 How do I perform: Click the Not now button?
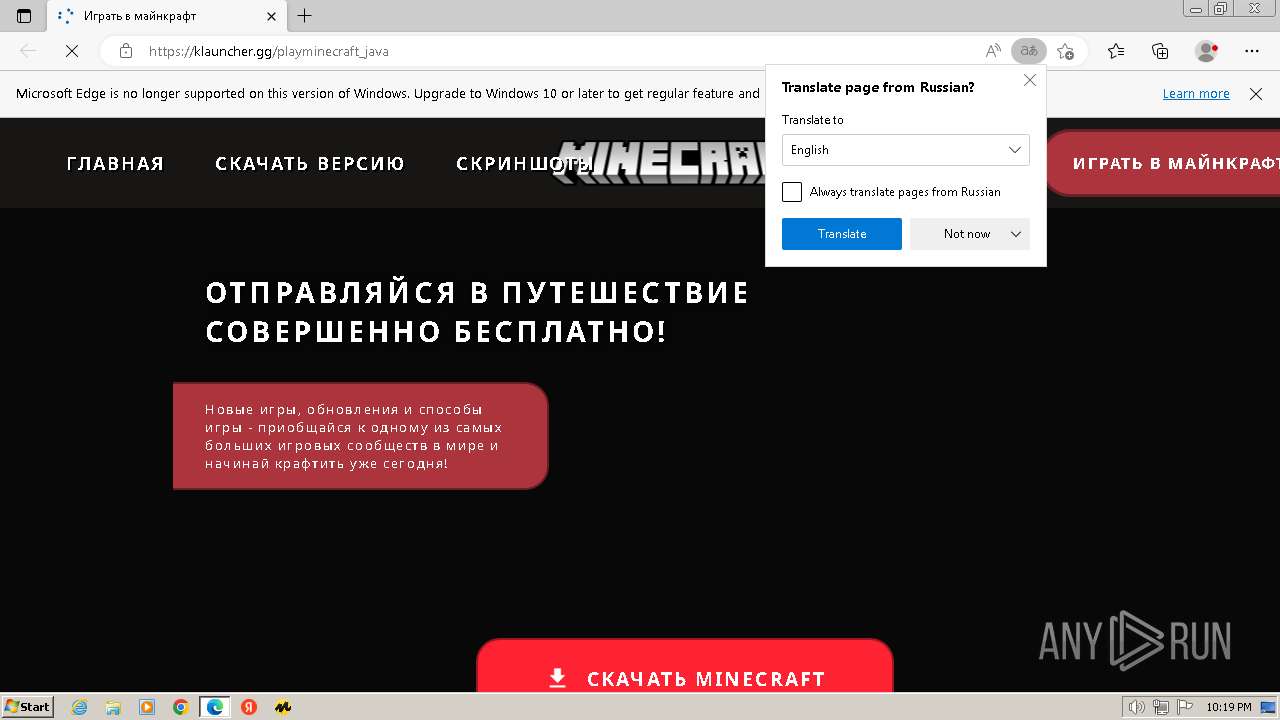coord(967,234)
